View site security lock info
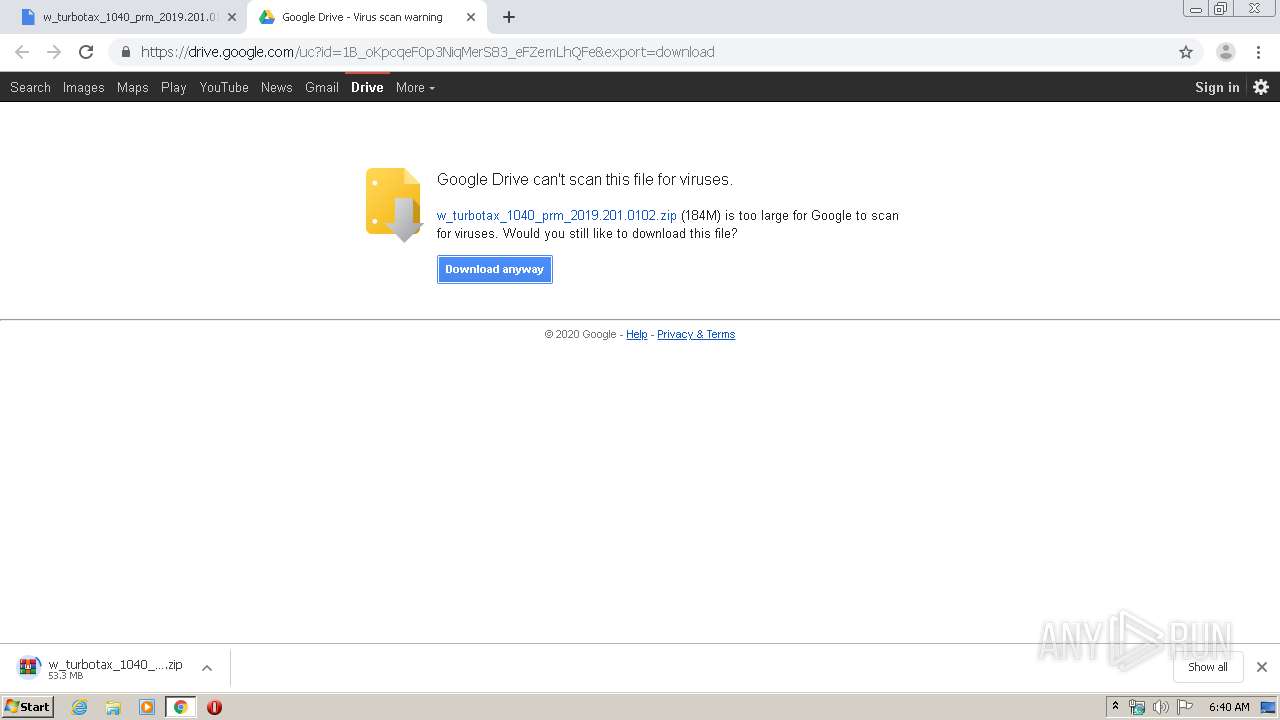The width and height of the screenshot is (1280, 720). click(x=125, y=52)
